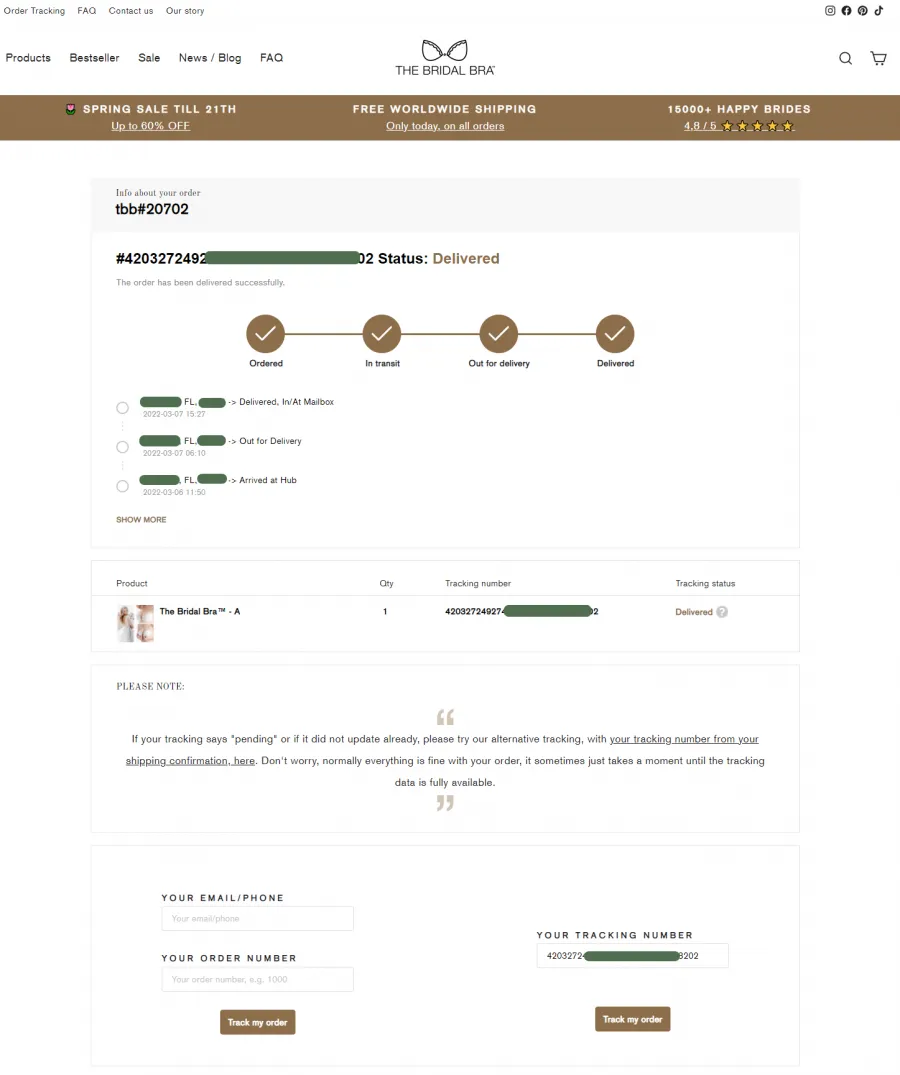Open Our story in the top bar
The width and height of the screenshot is (900, 1075).
click(x=185, y=11)
